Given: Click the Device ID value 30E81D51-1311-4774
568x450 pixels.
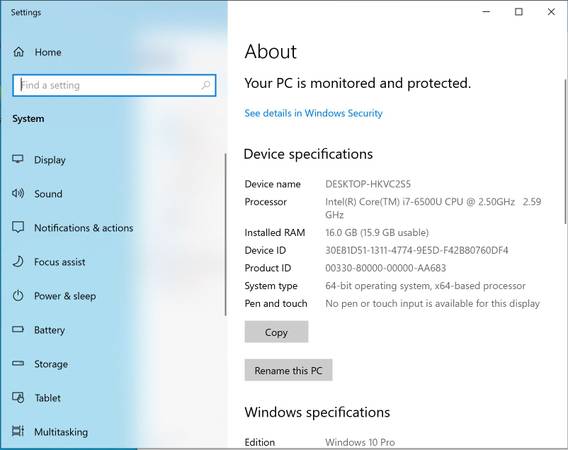Looking at the screenshot, I should tap(417, 250).
